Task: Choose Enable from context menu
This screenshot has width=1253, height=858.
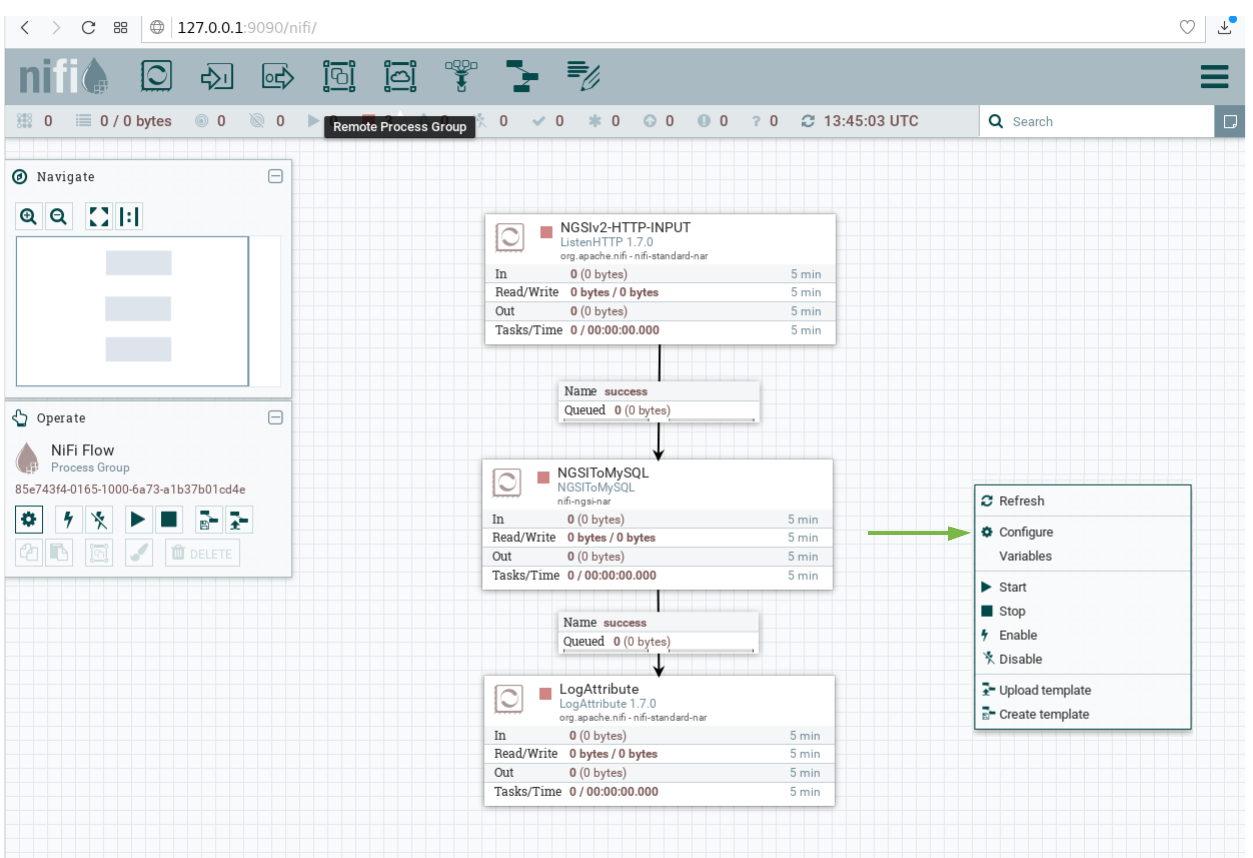Action: [x=1083, y=635]
